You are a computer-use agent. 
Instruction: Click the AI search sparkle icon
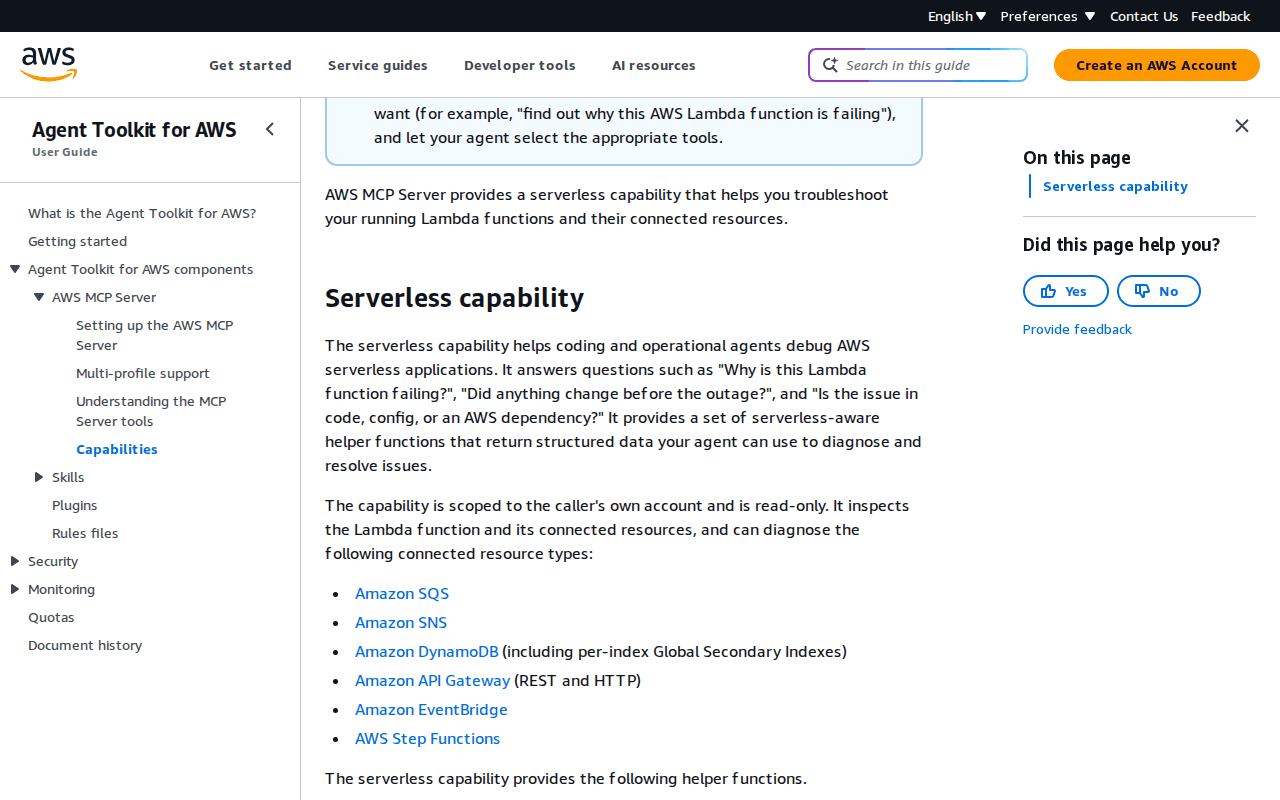830,65
